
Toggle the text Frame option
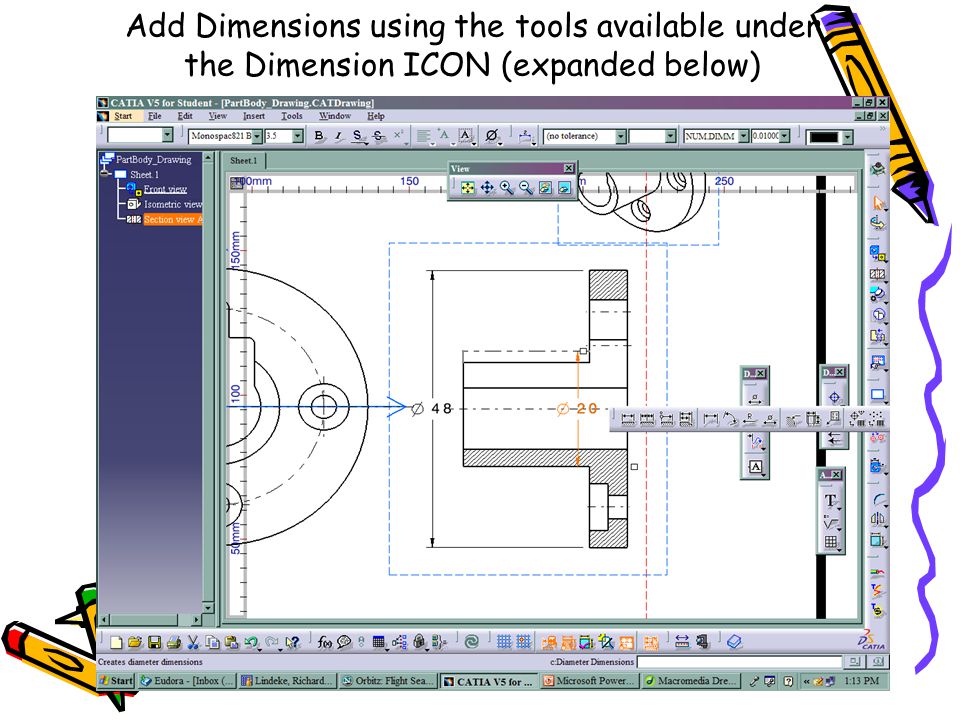[x=465, y=136]
